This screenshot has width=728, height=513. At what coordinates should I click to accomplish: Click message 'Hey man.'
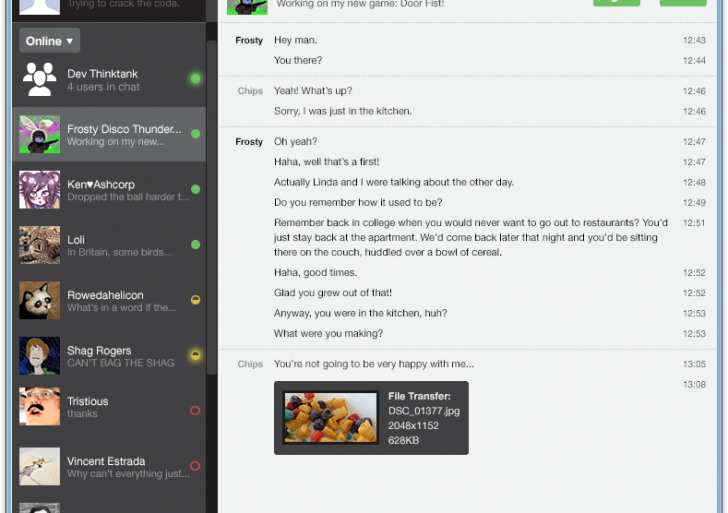point(295,40)
